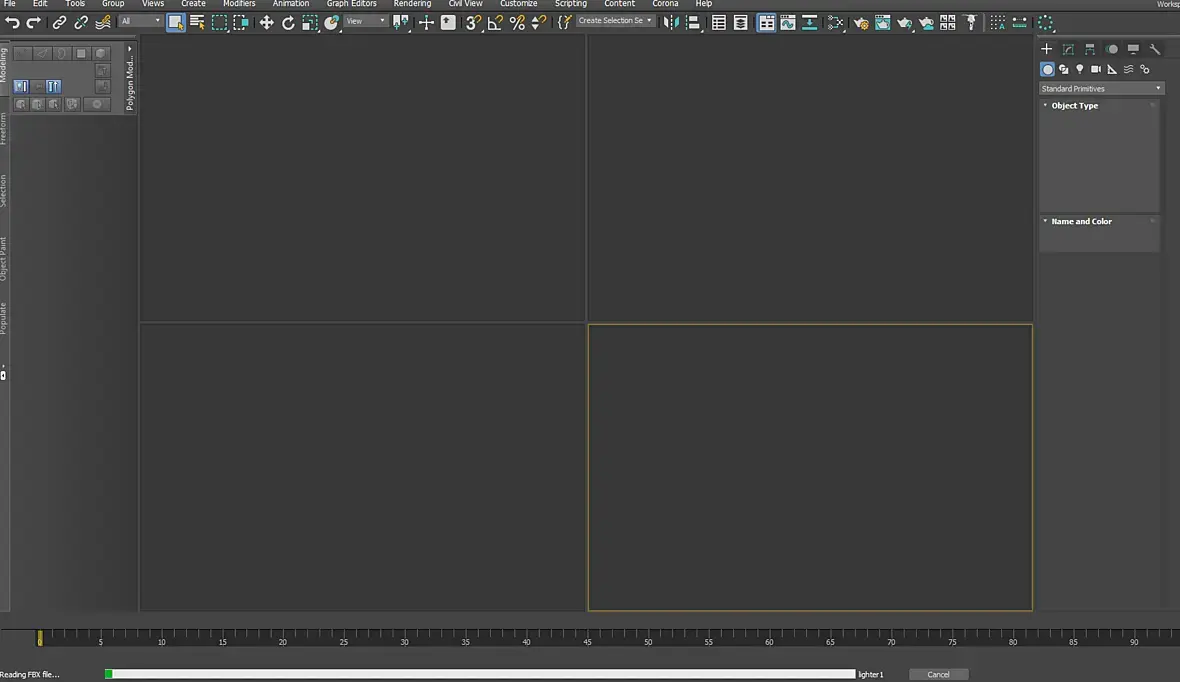Open the Display panel tab
1180x682 pixels.
point(1133,49)
